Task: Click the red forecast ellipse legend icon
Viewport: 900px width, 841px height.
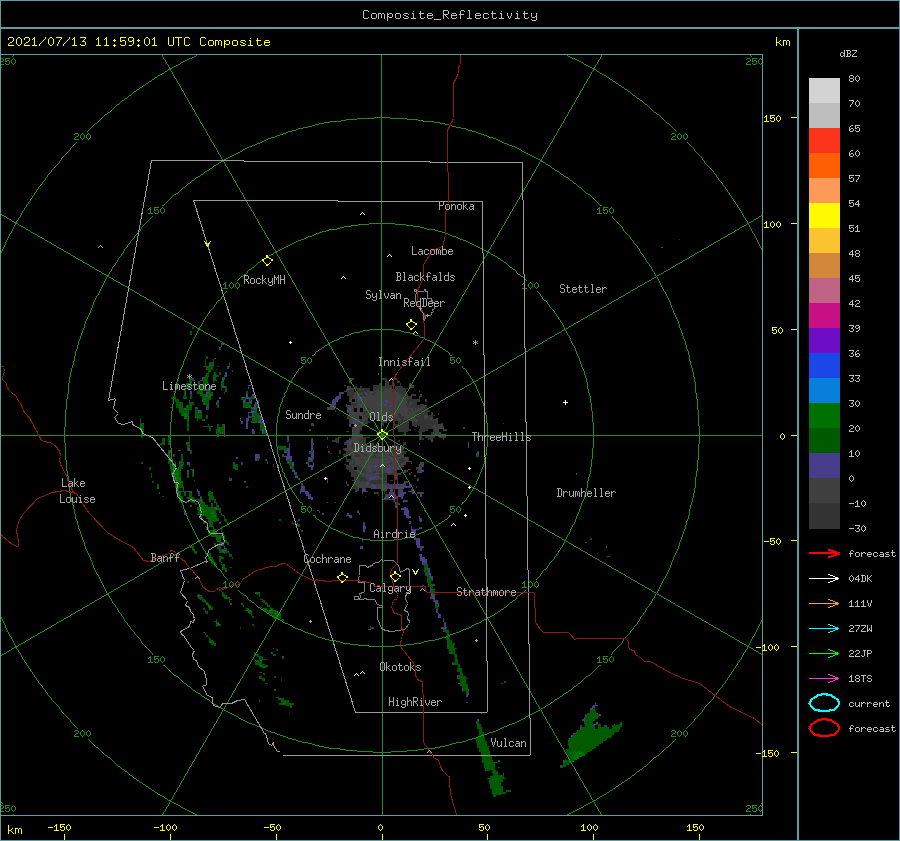Action: point(824,728)
